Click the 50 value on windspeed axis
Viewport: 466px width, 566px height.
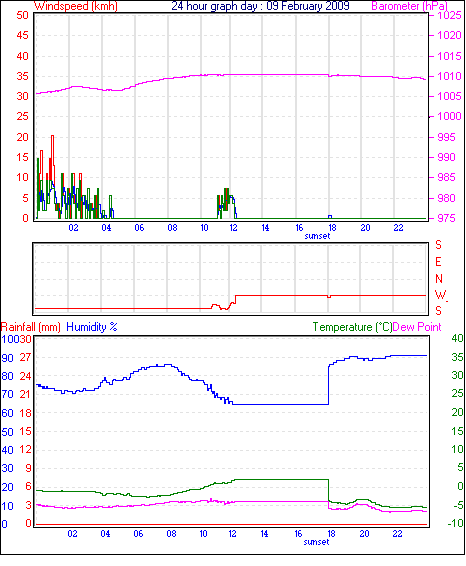coord(22,15)
